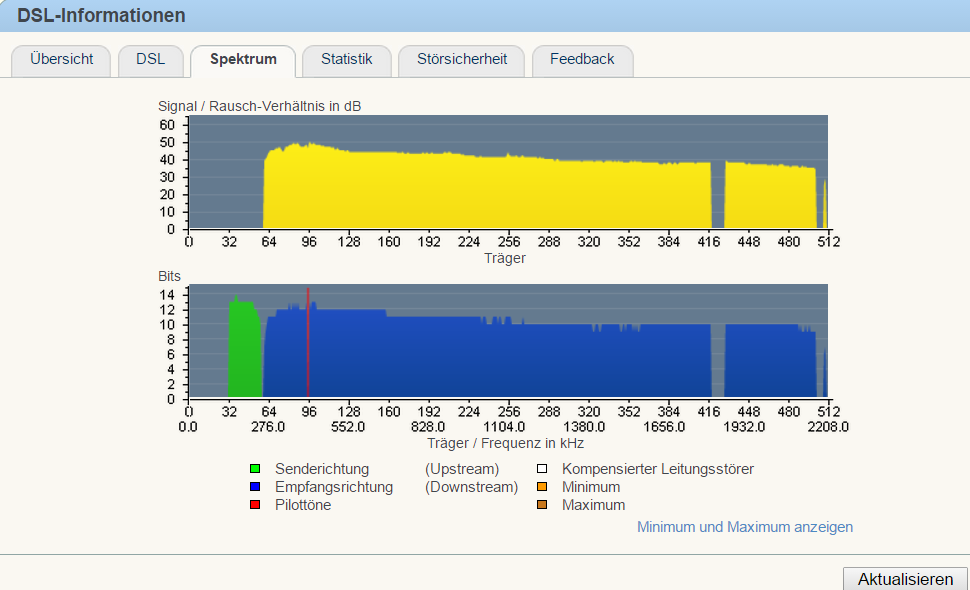This screenshot has width=970, height=590.
Task: Click the (Upstream) legend text
Action: 461,469
